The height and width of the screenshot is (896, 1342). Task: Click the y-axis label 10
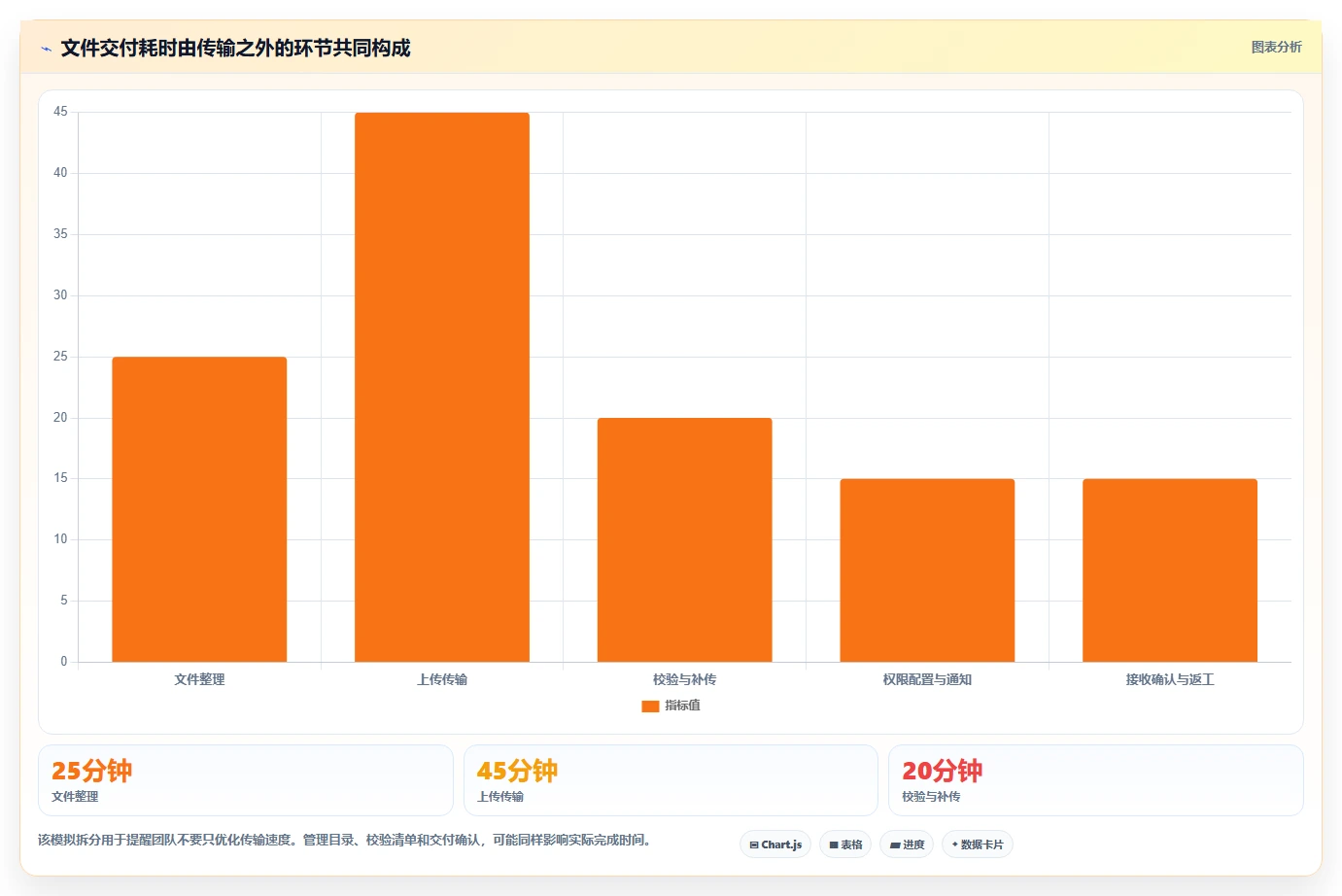(60, 539)
